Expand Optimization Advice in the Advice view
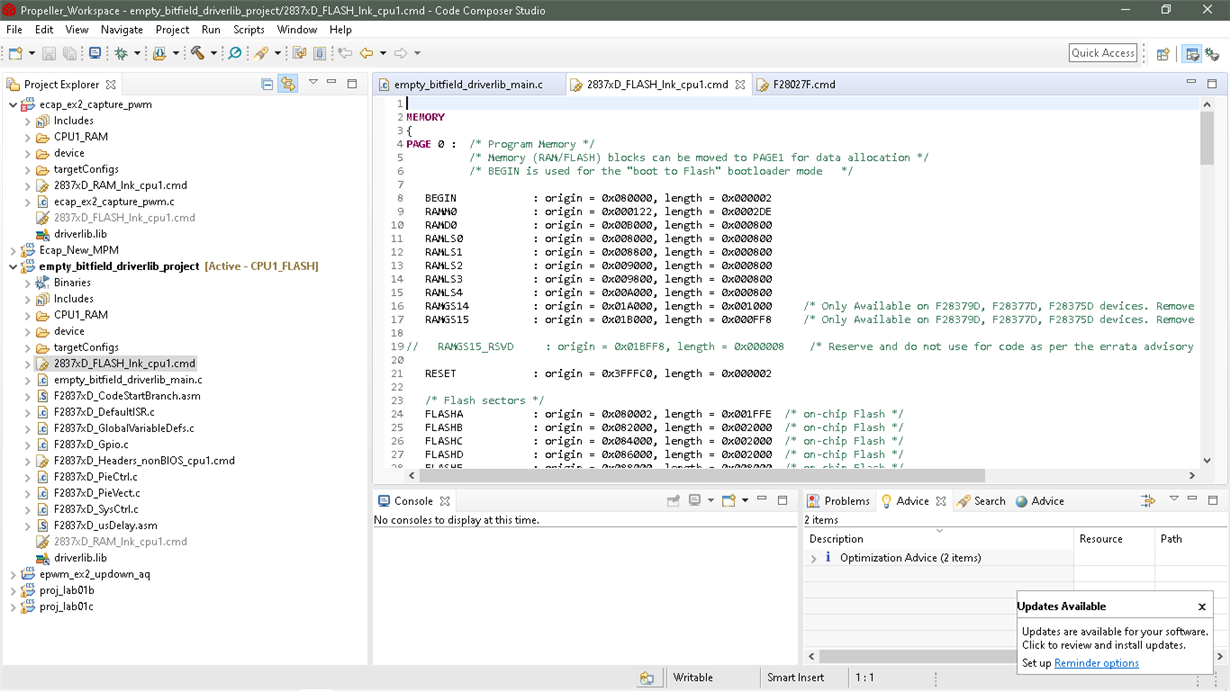The image size is (1230, 691). coord(812,557)
